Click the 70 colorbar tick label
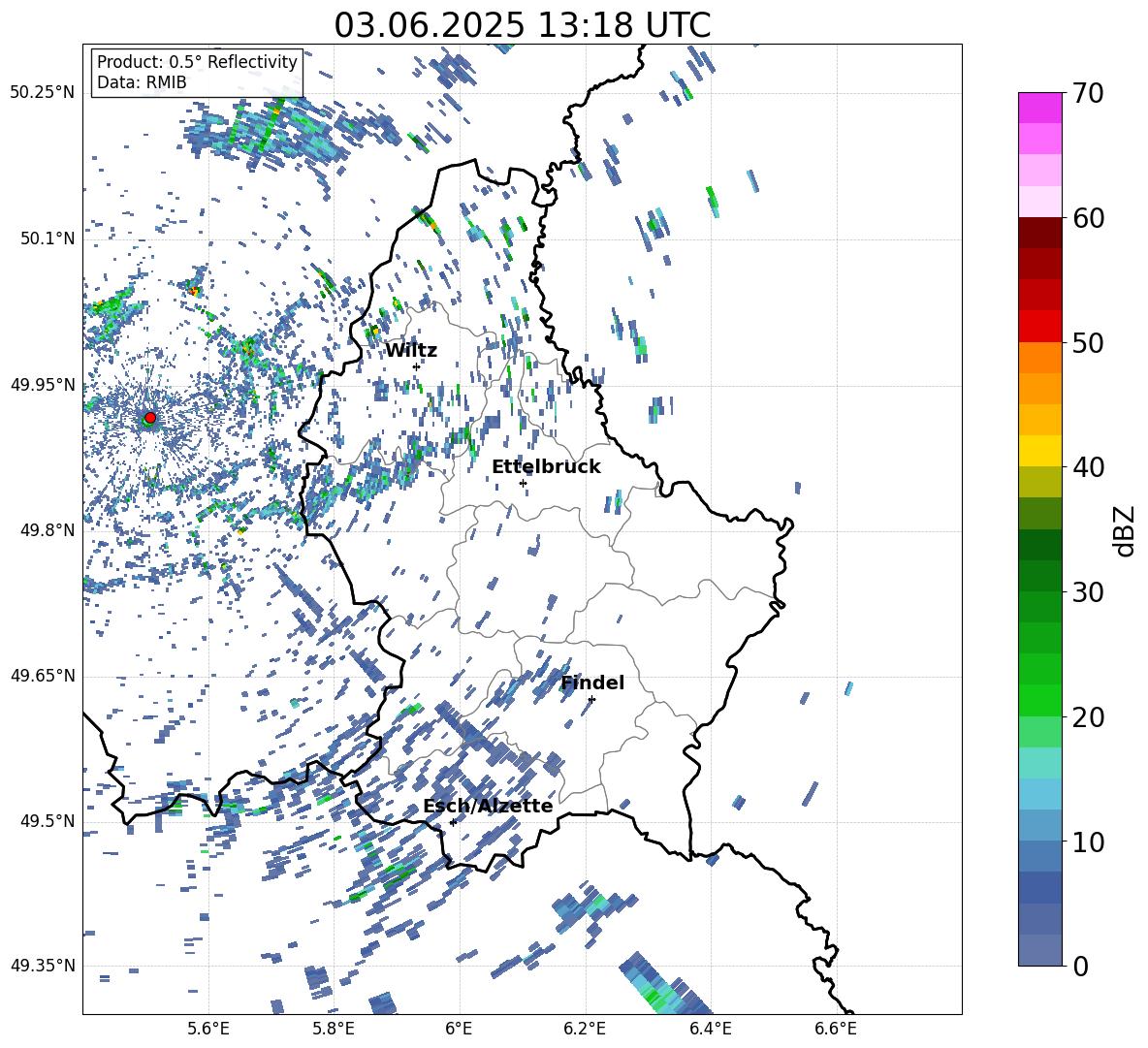Viewport: 1148px width, 1048px height. pyautogui.click(x=1088, y=93)
